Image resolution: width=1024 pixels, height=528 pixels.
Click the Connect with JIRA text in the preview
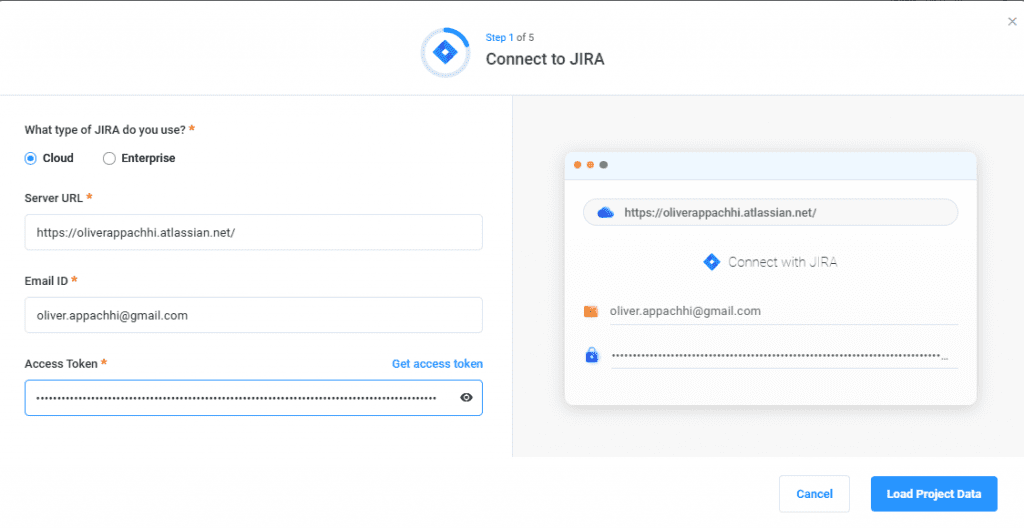click(x=782, y=262)
